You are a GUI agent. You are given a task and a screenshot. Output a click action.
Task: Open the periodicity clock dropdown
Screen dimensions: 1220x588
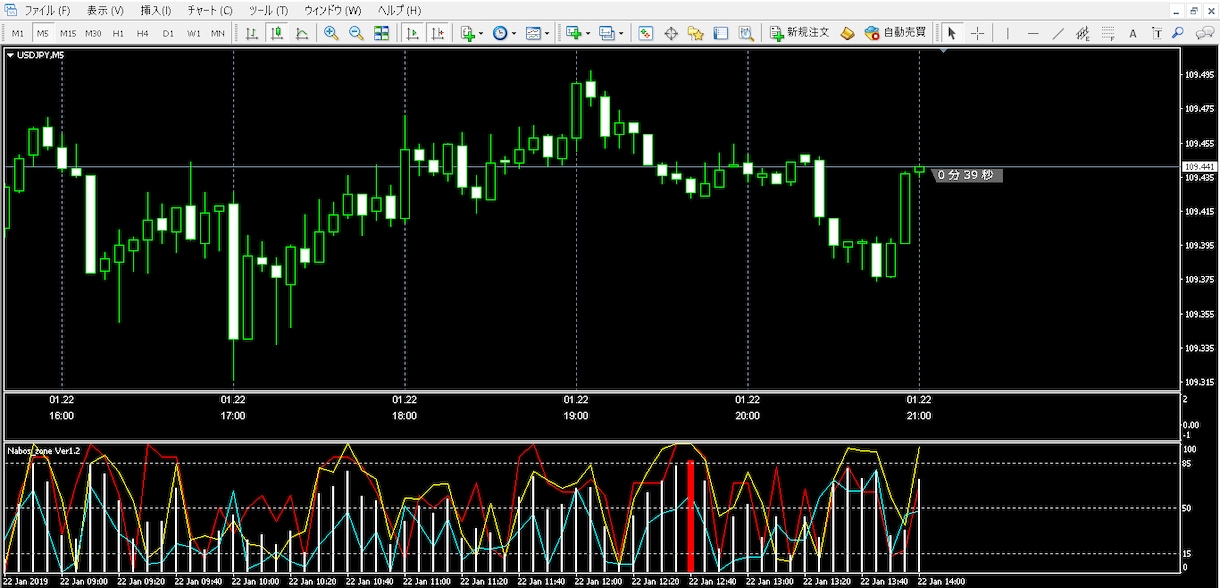[x=504, y=33]
